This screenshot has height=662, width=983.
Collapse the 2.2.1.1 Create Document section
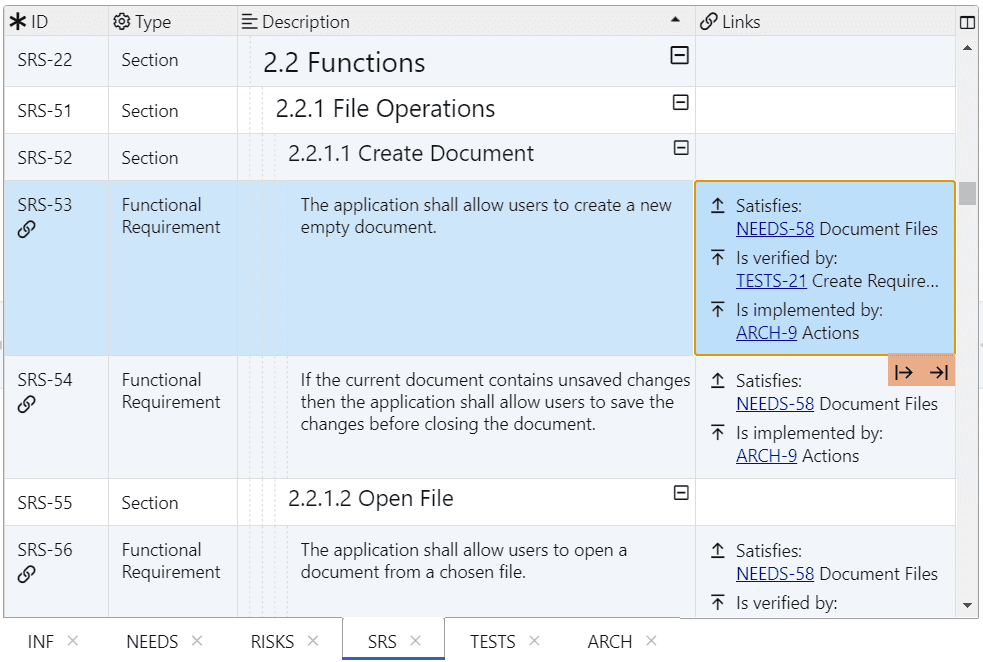681,148
